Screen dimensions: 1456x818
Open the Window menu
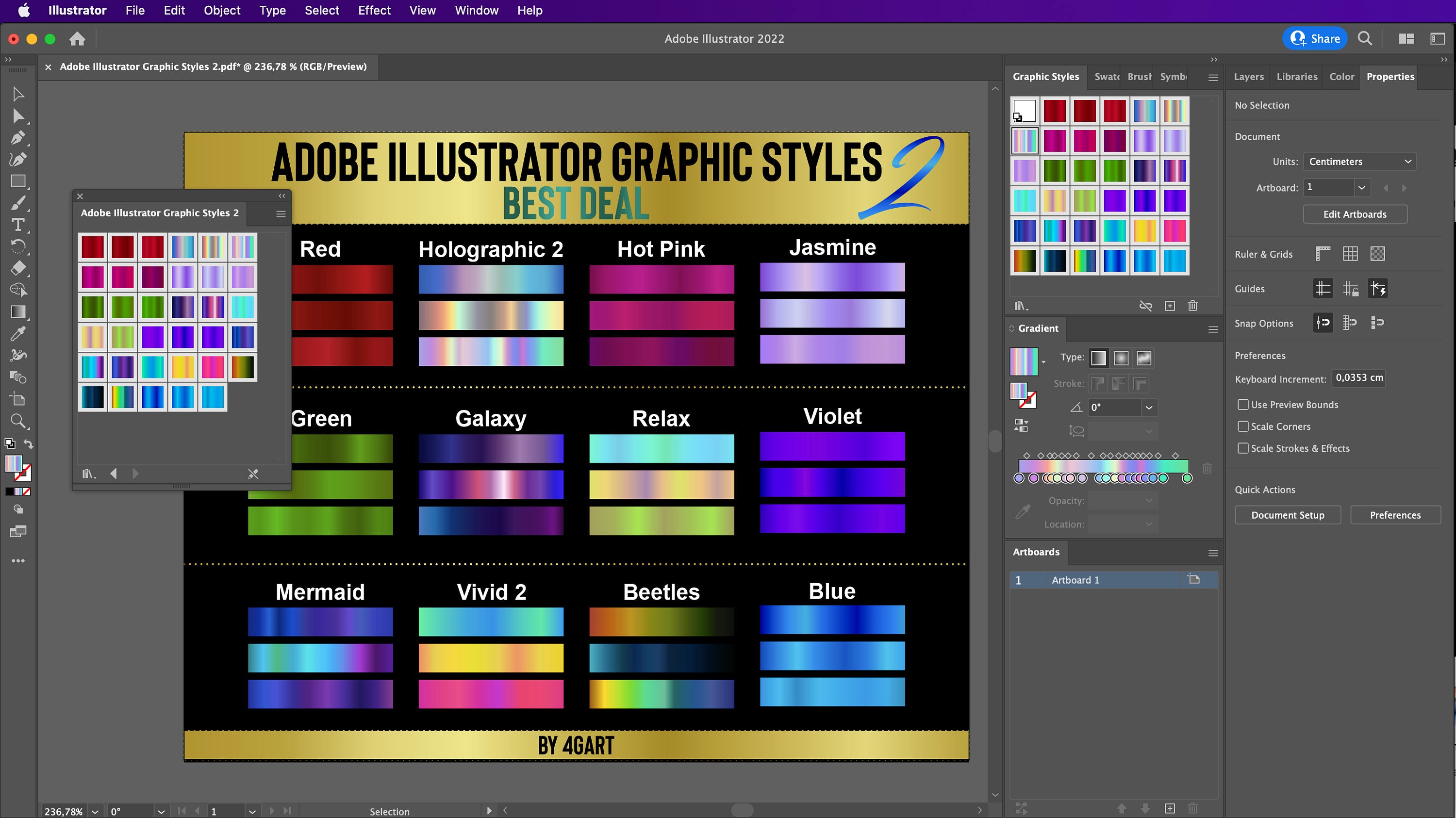pyautogui.click(x=476, y=10)
